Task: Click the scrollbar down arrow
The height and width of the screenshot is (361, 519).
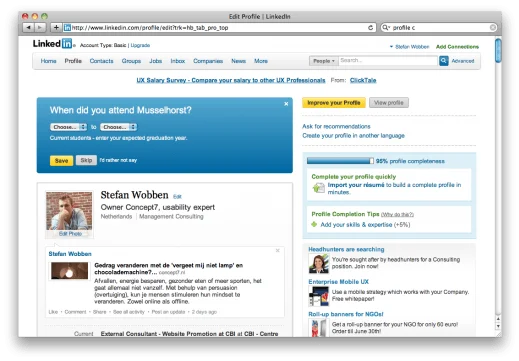Action: [498, 326]
